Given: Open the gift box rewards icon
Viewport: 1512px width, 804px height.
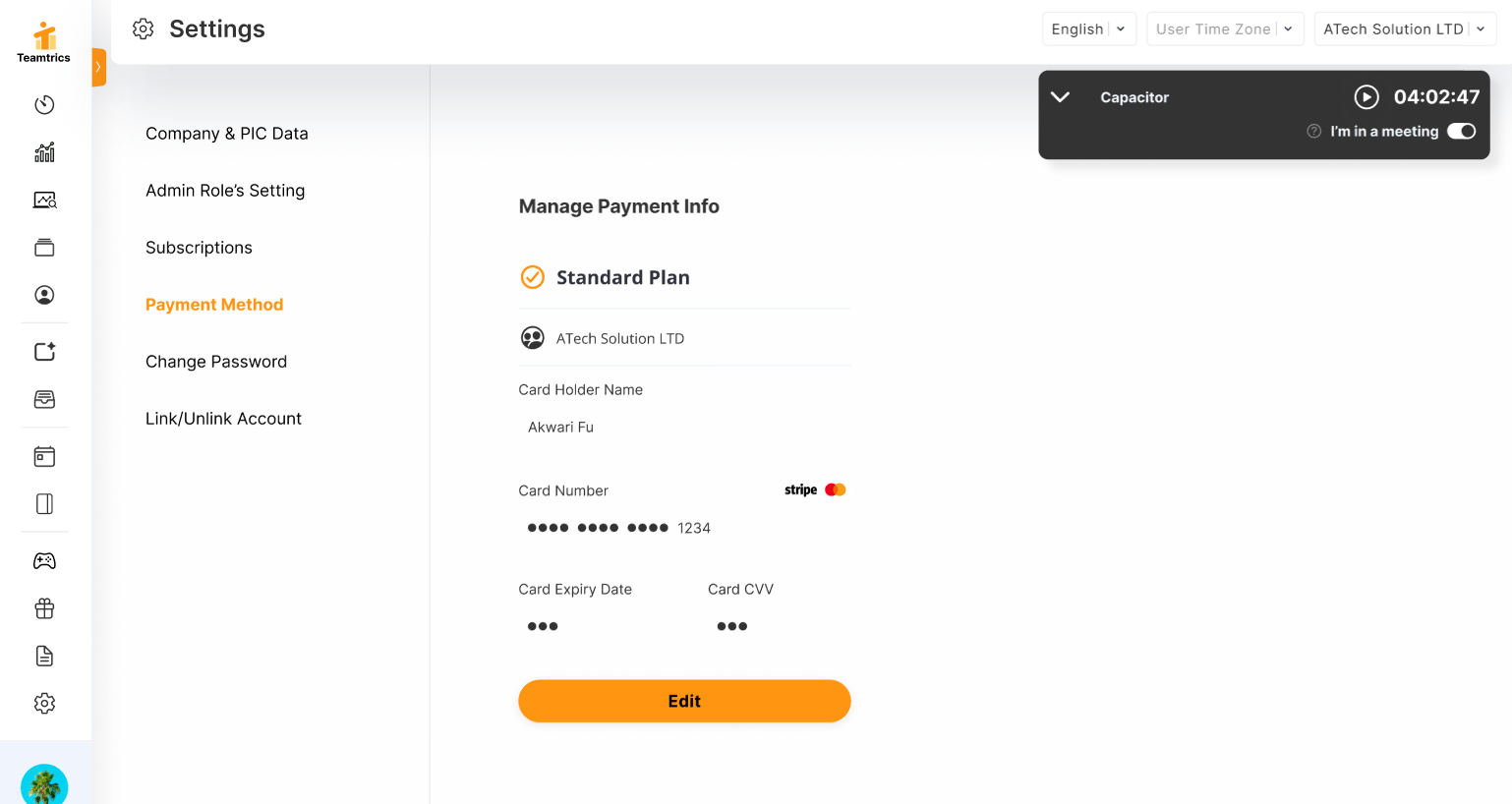Looking at the screenshot, I should tap(44, 608).
